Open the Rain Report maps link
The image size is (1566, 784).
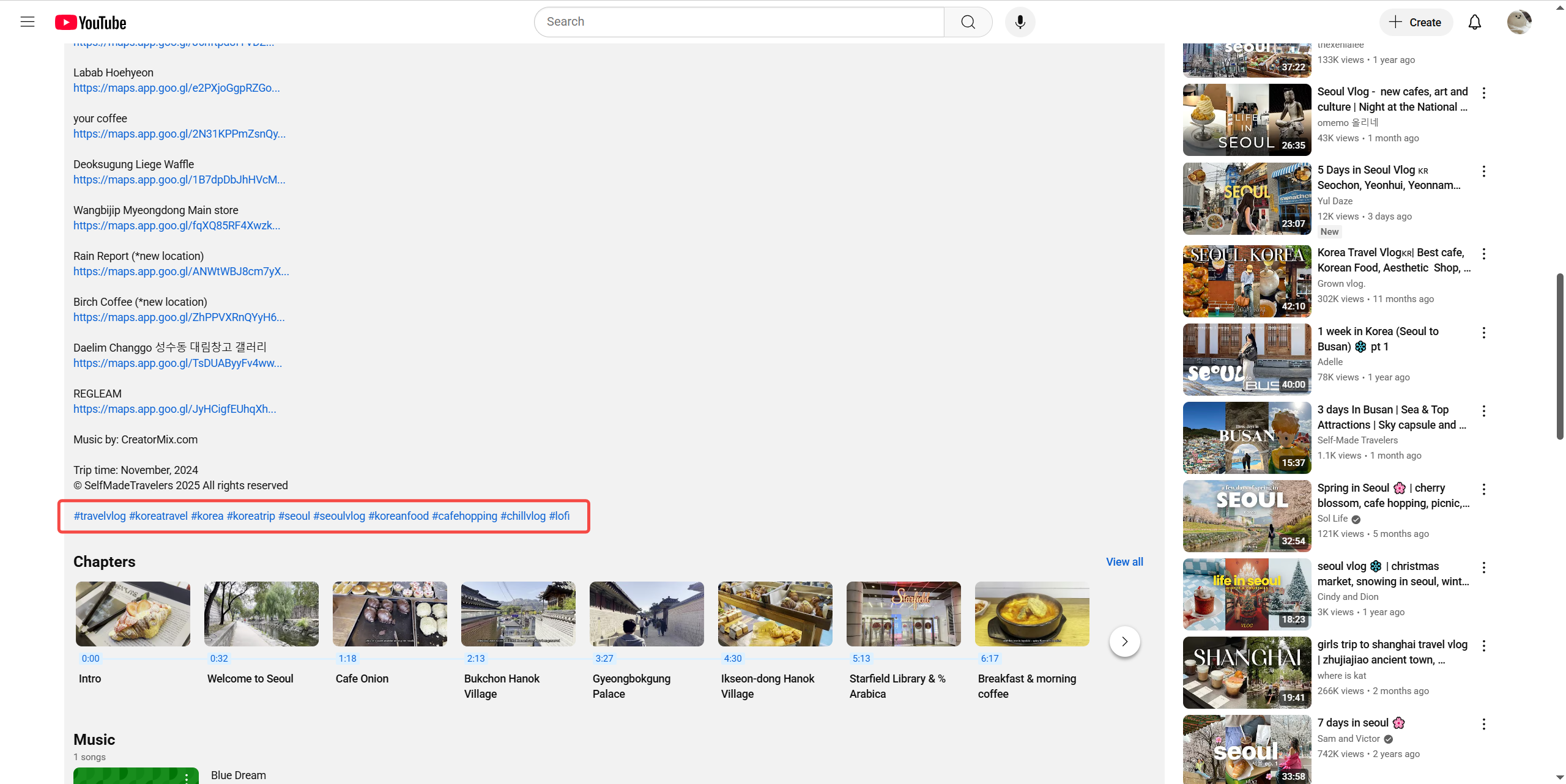181,272
